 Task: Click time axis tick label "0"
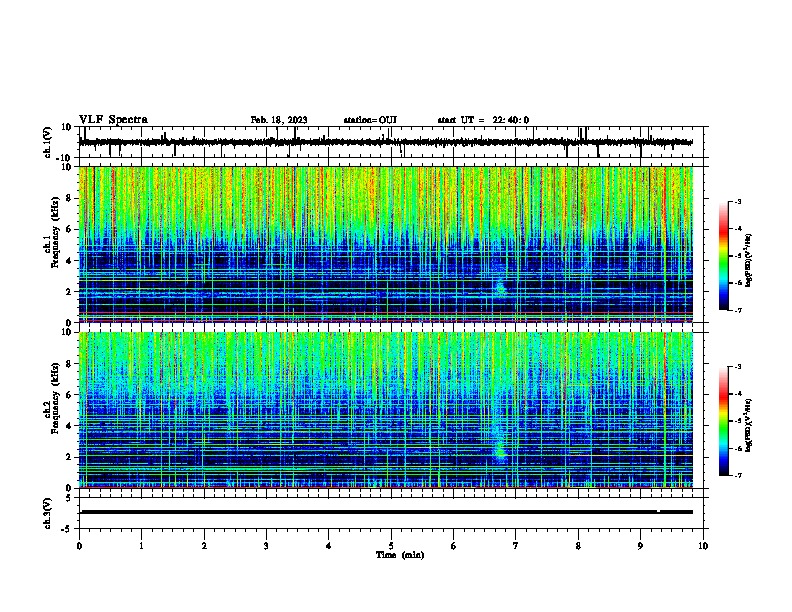79,546
